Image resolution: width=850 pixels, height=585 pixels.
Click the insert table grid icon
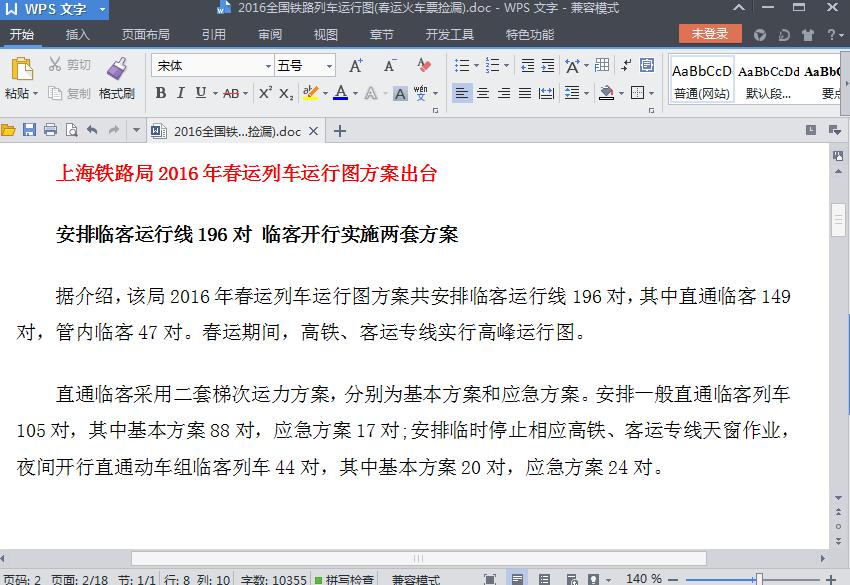[602, 65]
